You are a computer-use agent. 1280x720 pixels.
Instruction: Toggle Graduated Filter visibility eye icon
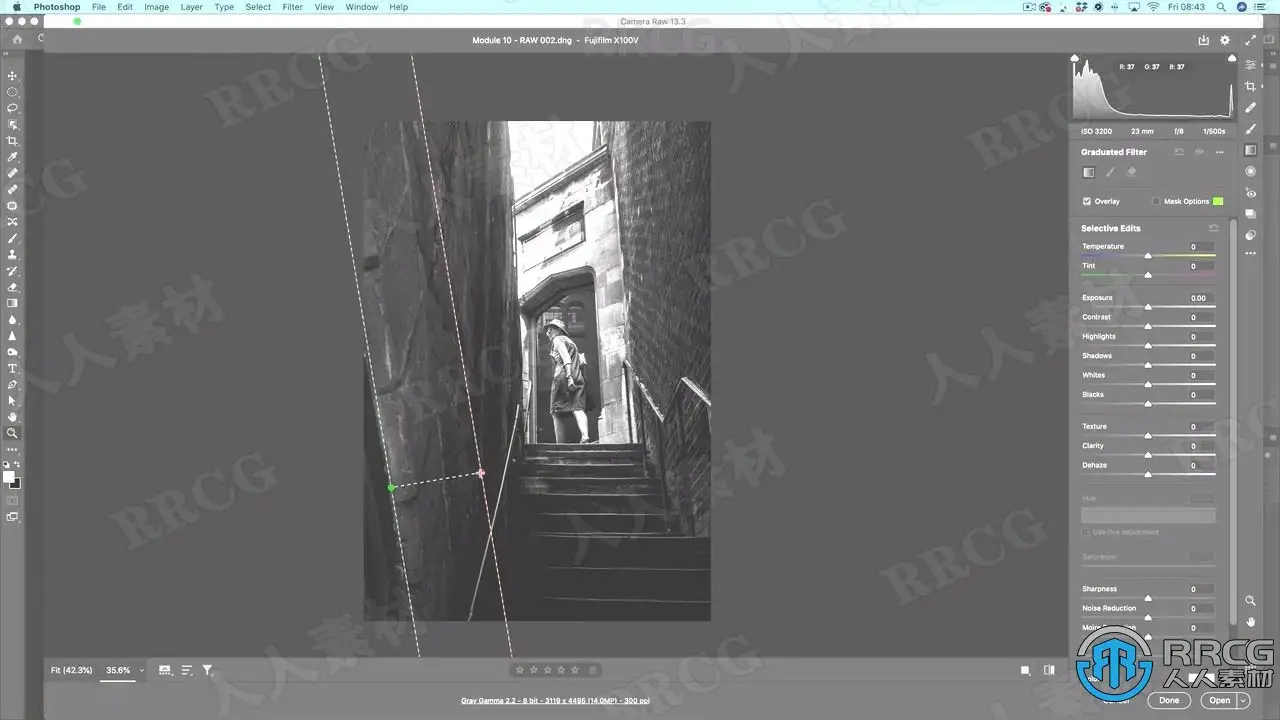pos(1199,152)
